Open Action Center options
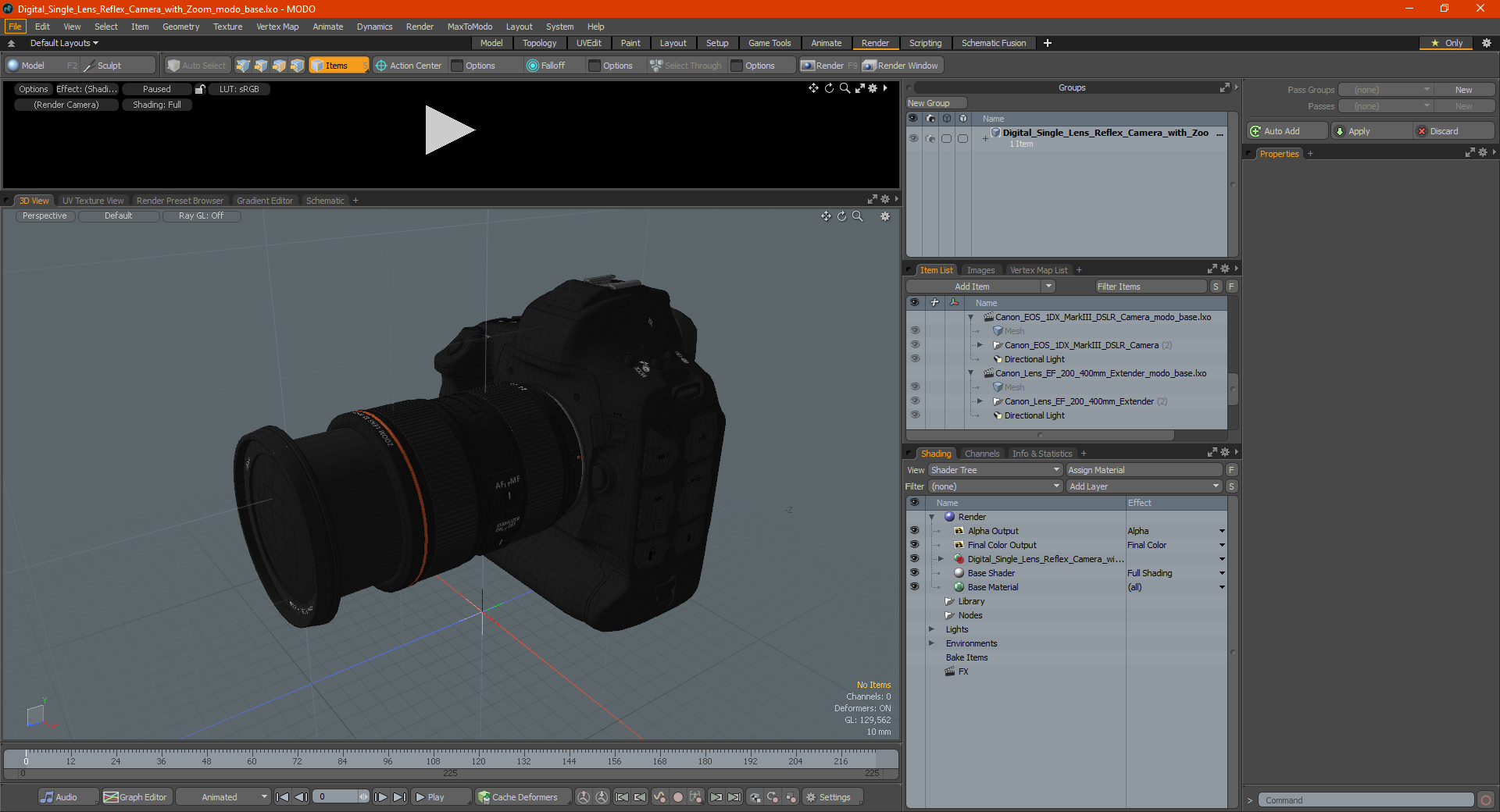1500x812 pixels. [409, 66]
